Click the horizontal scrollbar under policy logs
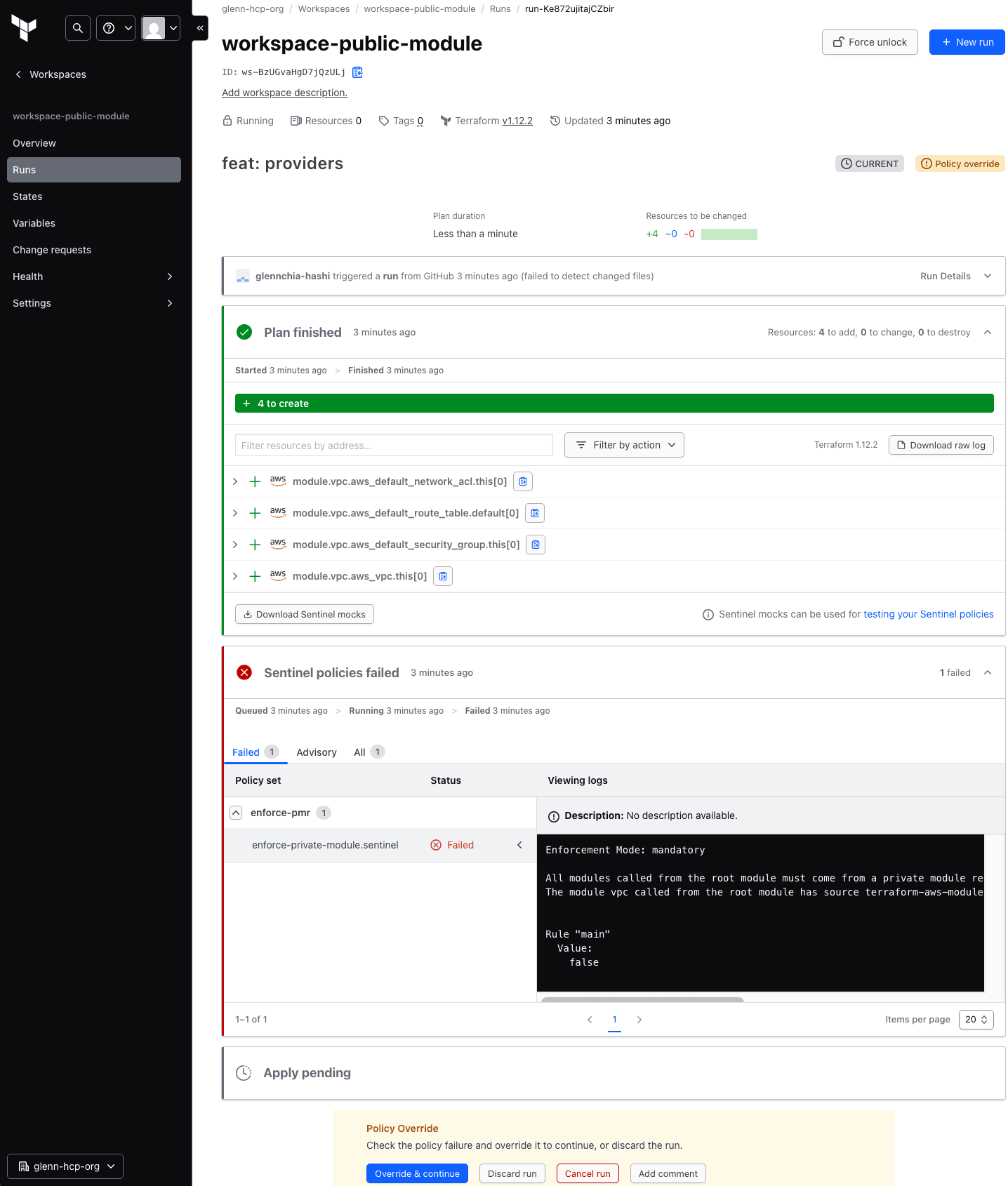1008x1186 pixels. tap(642, 999)
